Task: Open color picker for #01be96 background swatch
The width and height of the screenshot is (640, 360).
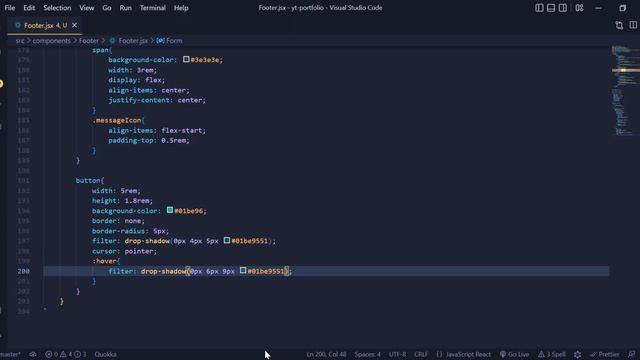Action: (170, 211)
